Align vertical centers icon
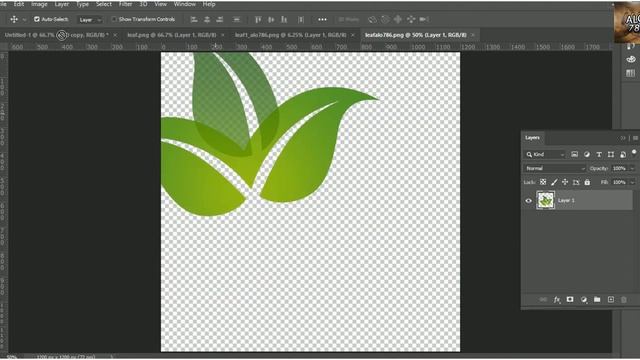The height and width of the screenshot is (360, 640). tap(271, 19)
